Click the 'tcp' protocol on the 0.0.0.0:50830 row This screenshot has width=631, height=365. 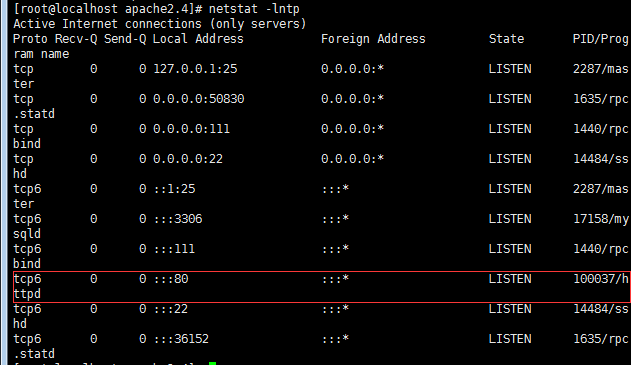[23, 99]
